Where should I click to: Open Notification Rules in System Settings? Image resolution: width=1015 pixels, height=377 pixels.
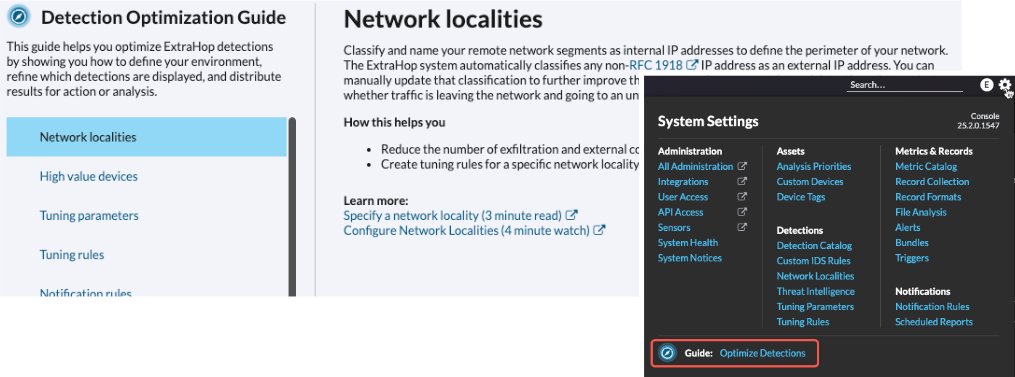click(x=932, y=306)
